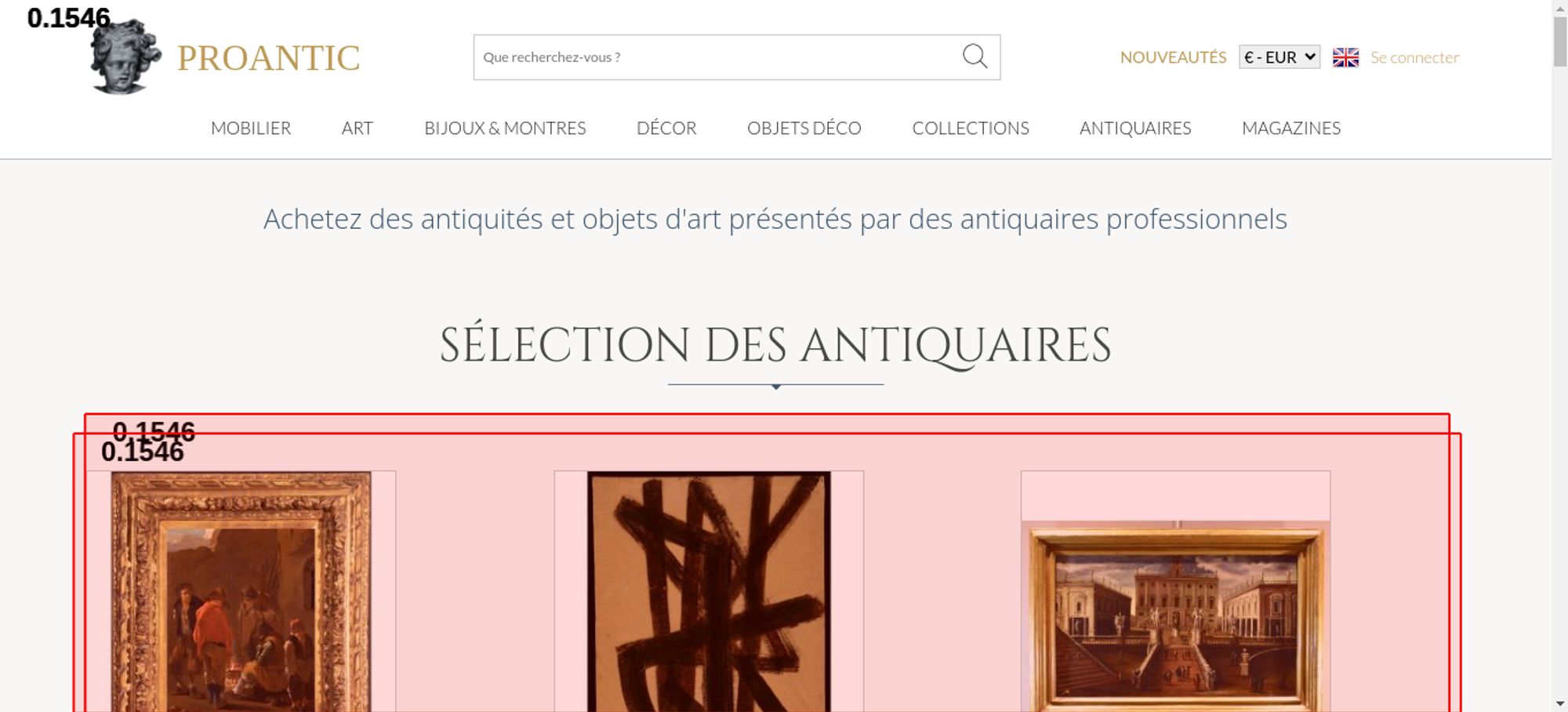Open the MOBILIER menu
Screen dimensions: 1568x712
point(251,128)
